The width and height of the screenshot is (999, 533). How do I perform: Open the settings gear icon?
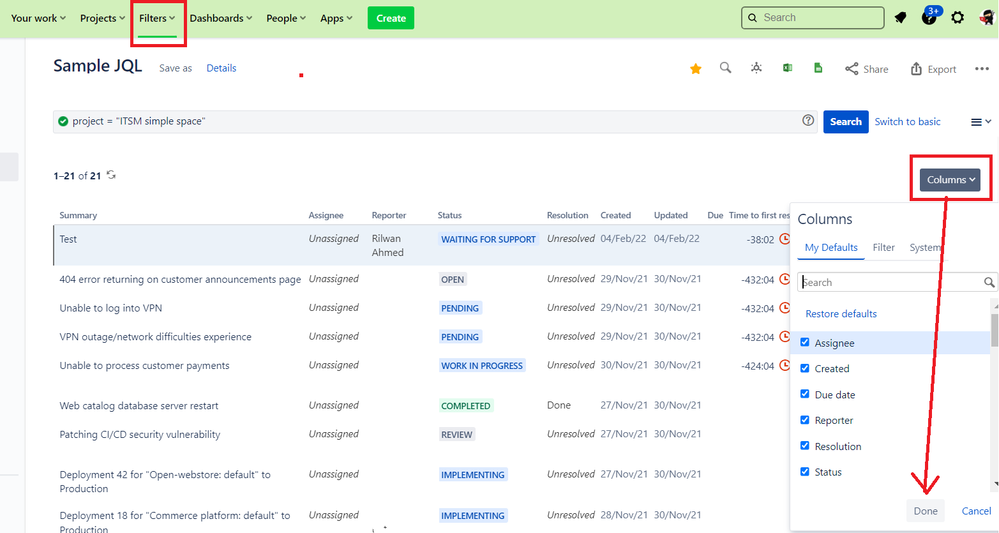pos(958,18)
